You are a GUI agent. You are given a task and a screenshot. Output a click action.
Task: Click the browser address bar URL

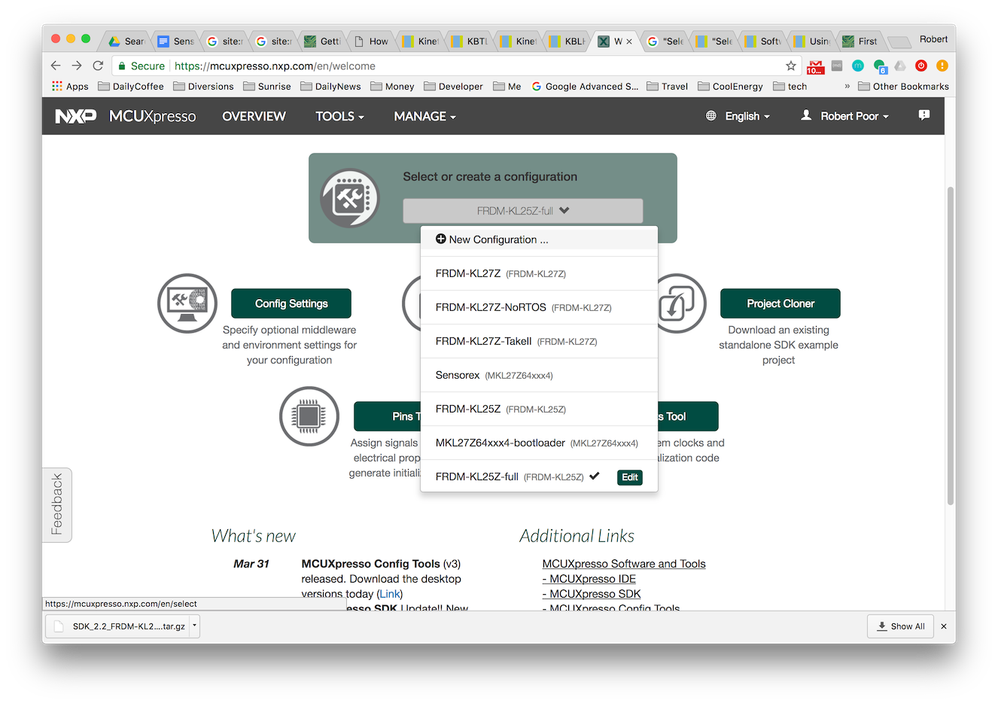274,66
